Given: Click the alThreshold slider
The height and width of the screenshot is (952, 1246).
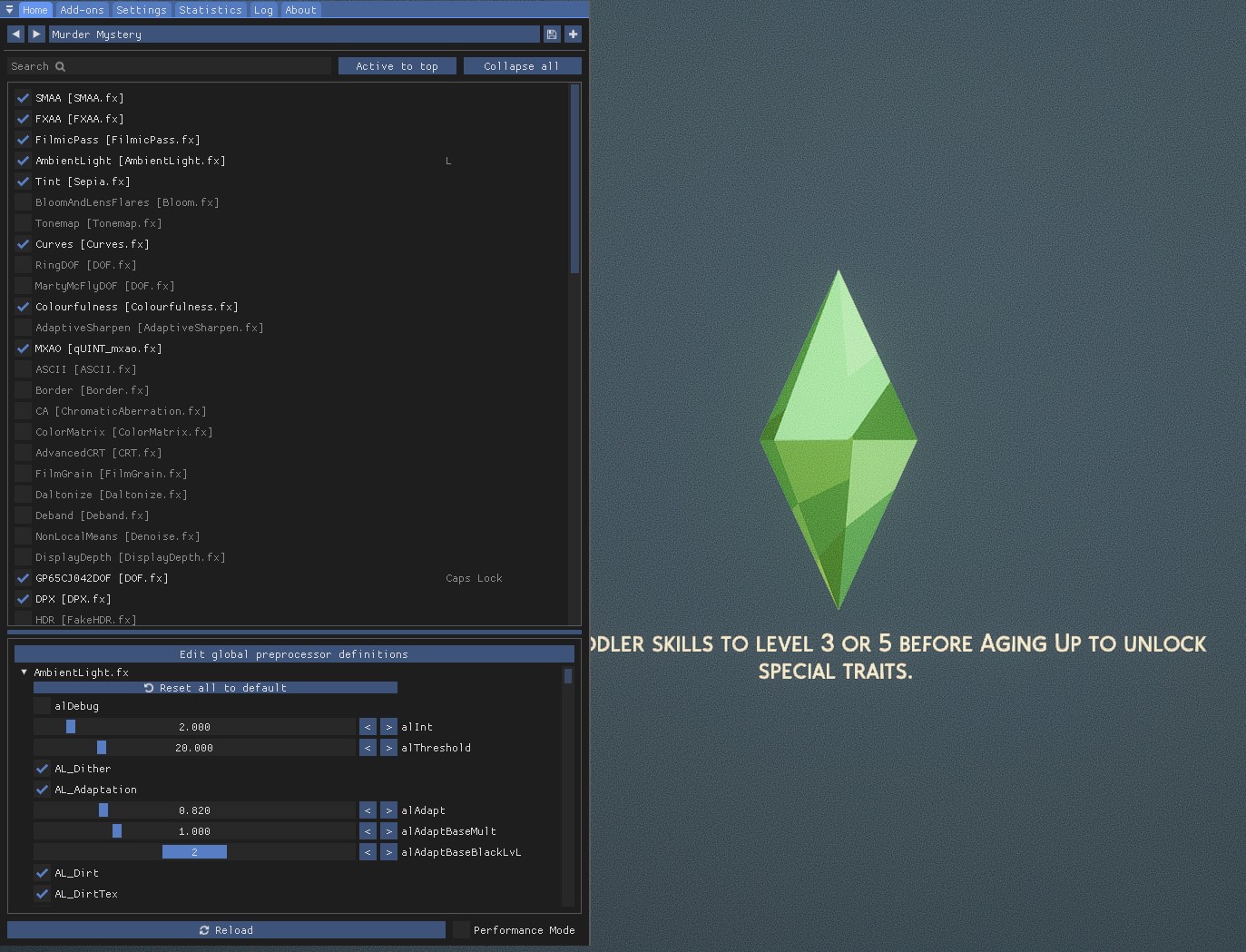Looking at the screenshot, I should [x=194, y=748].
